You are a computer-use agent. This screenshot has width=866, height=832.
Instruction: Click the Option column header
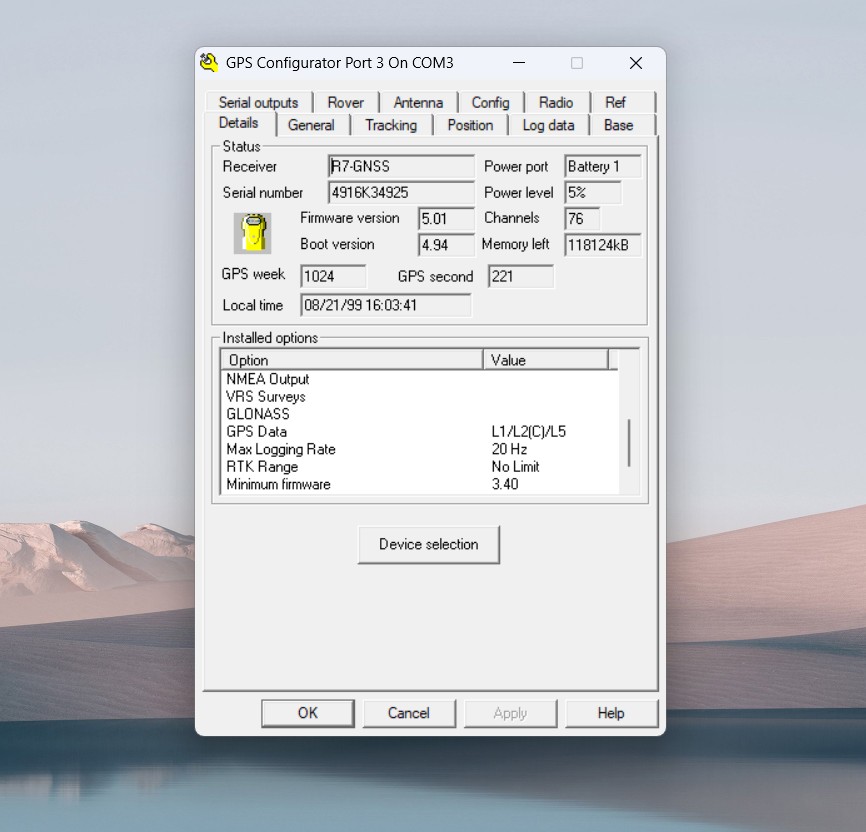351,360
